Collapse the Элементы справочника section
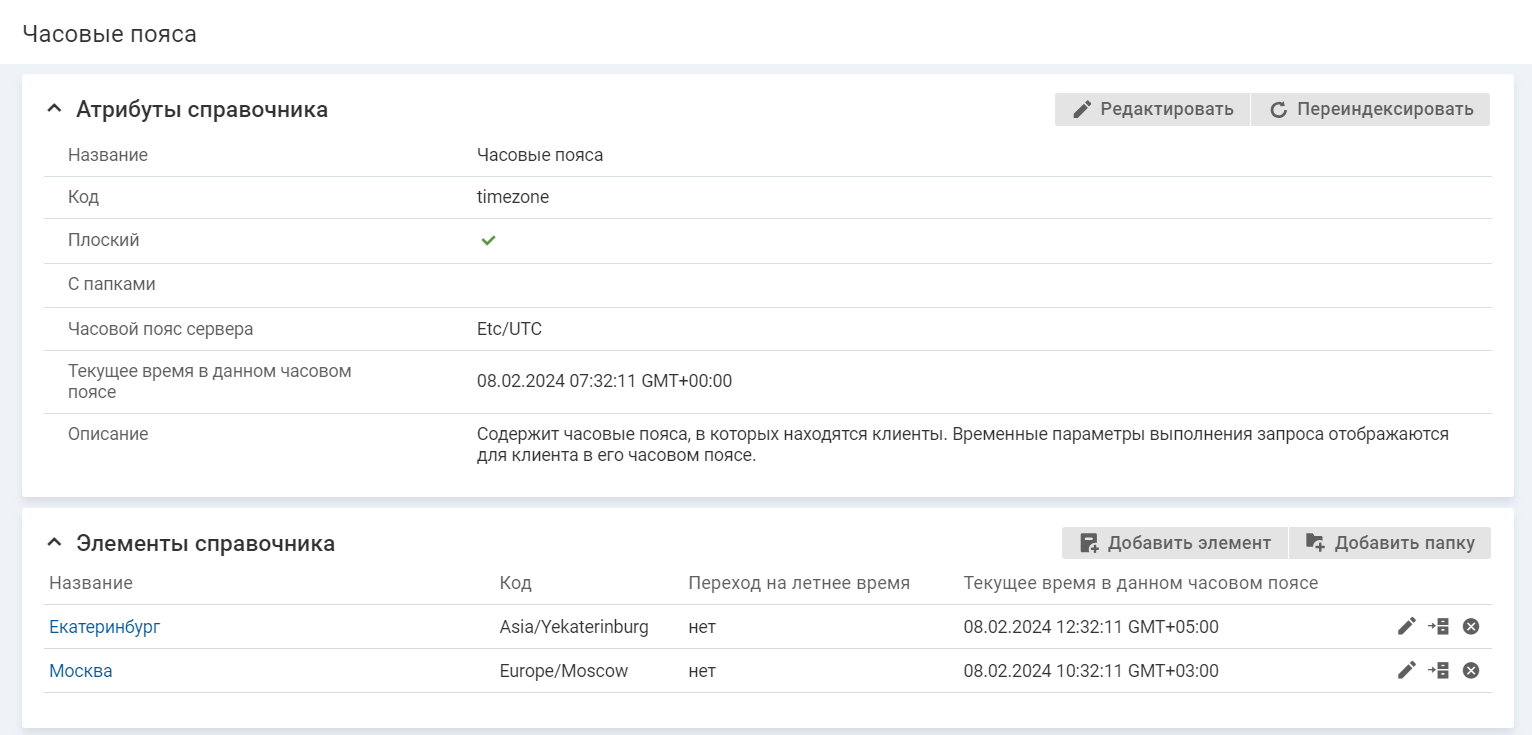1532x735 pixels. (x=54, y=544)
